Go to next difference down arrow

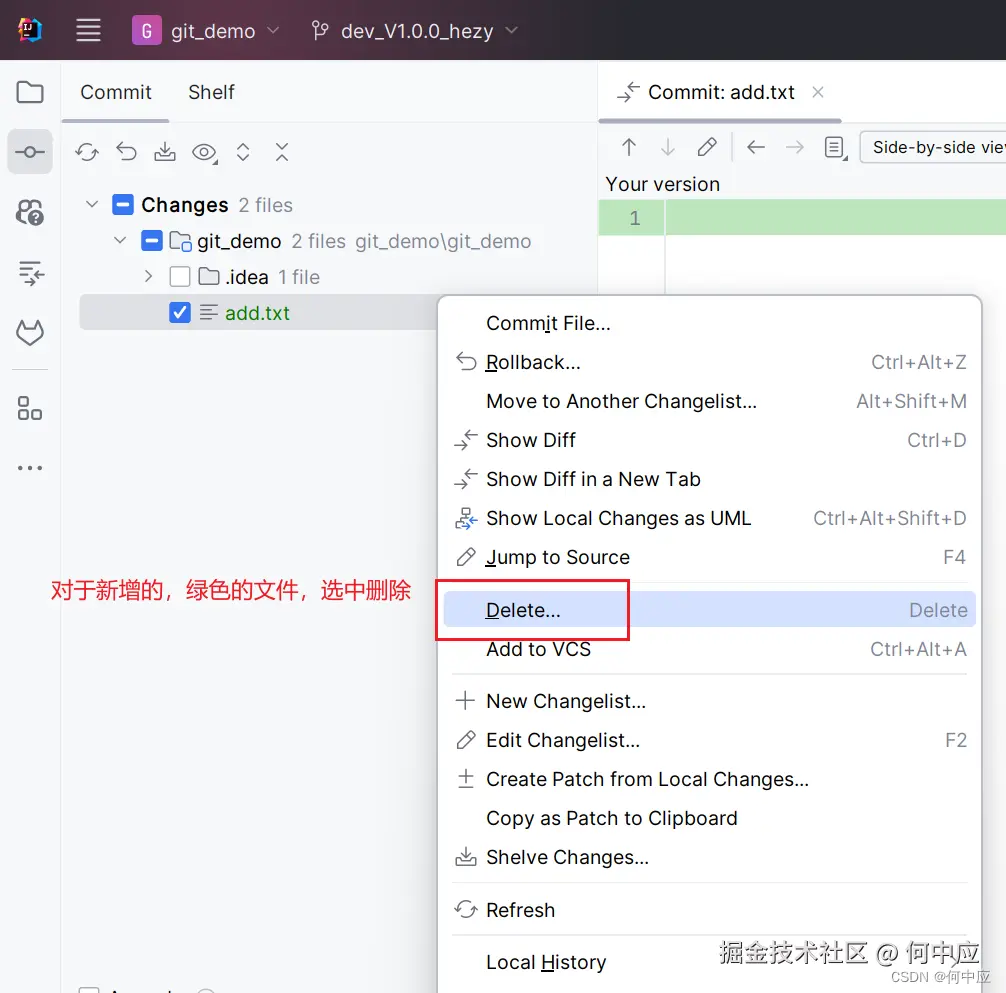(668, 147)
